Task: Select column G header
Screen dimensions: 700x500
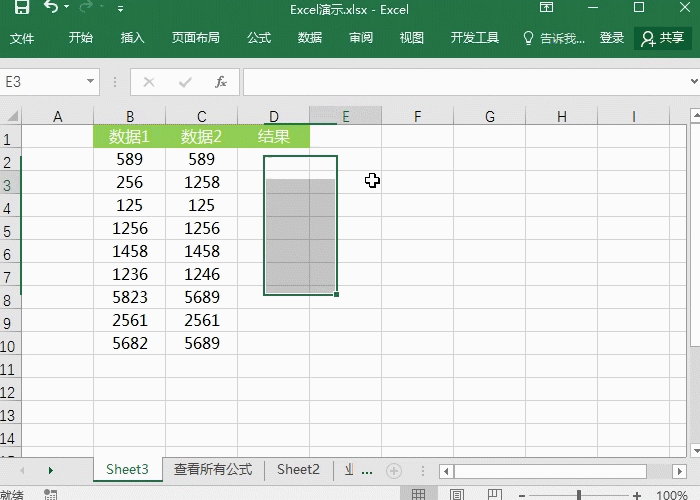Action: pyautogui.click(x=490, y=116)
